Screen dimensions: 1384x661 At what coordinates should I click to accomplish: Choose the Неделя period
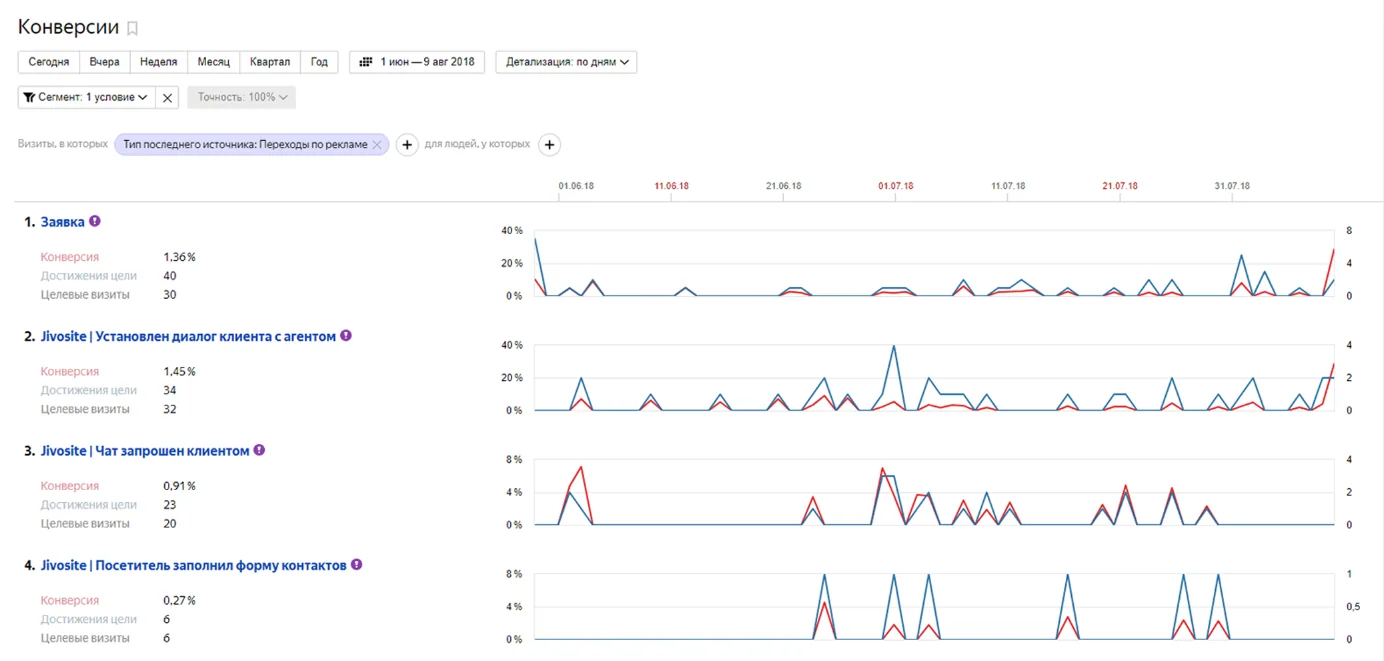[x=158, y=62]
